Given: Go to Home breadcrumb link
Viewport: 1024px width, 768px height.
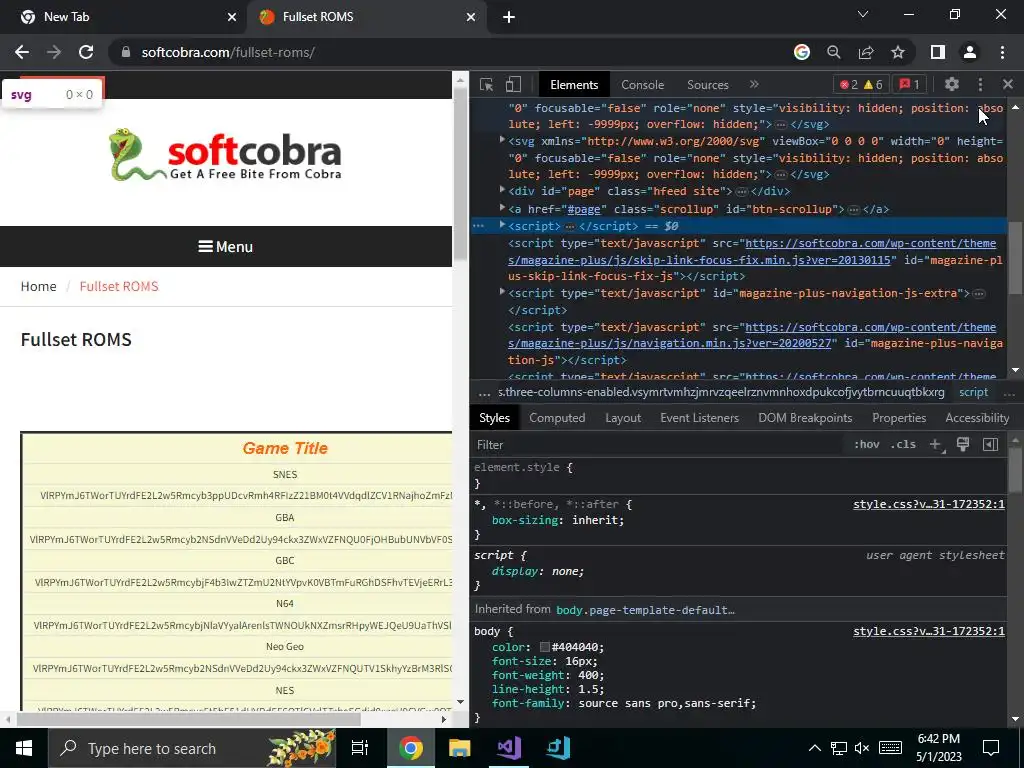Looking at the screenshot, I should (39, 286).
